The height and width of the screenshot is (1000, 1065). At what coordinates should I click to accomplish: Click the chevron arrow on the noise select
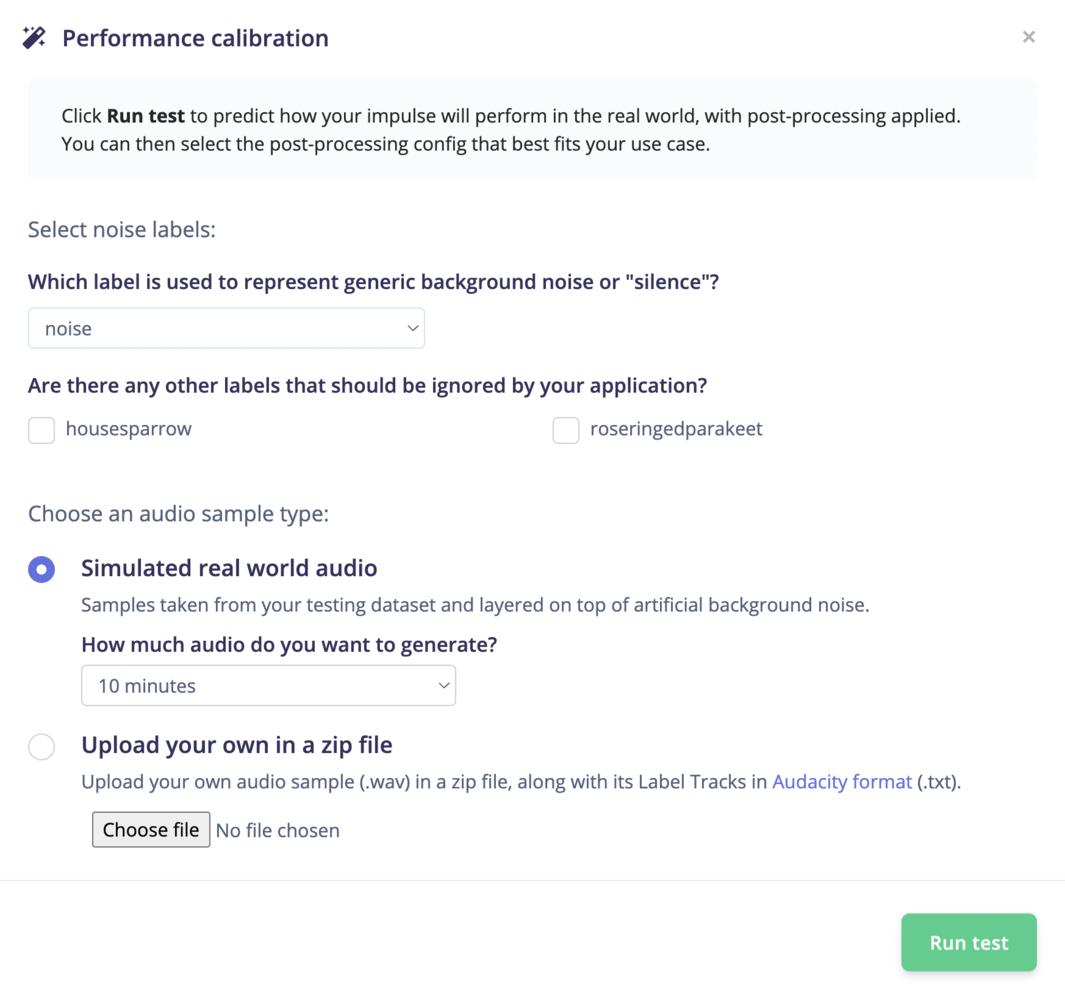(412, 328)
